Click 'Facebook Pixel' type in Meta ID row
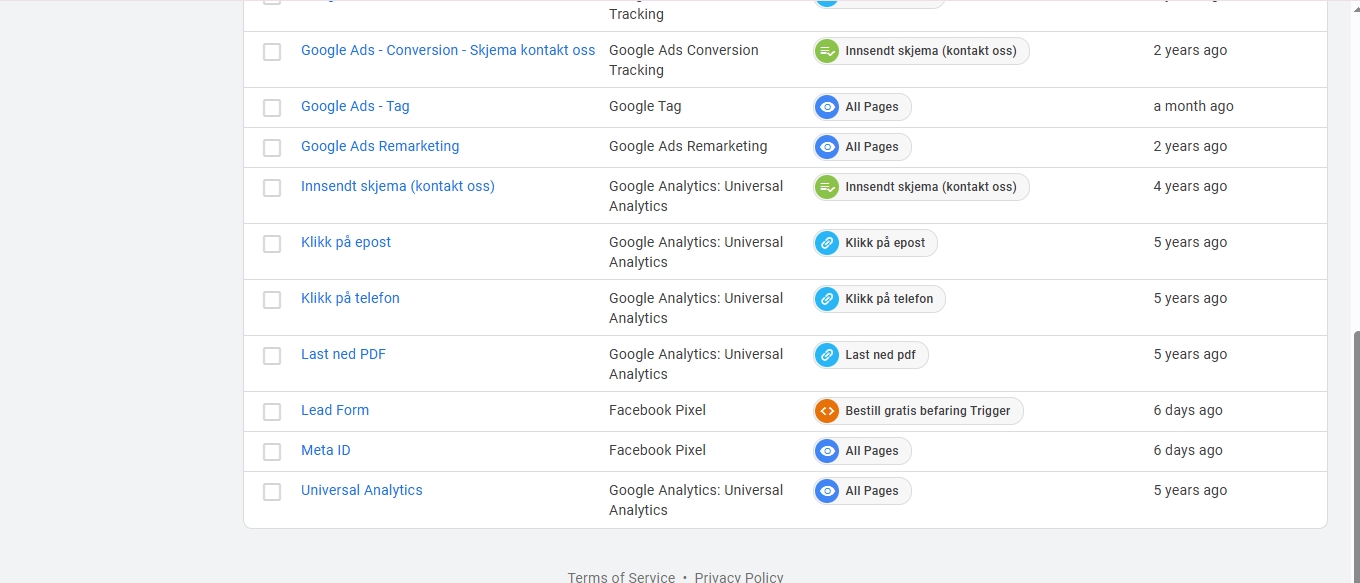The height and width of the screenshot is (583, 1360). [x=657, y=450]
